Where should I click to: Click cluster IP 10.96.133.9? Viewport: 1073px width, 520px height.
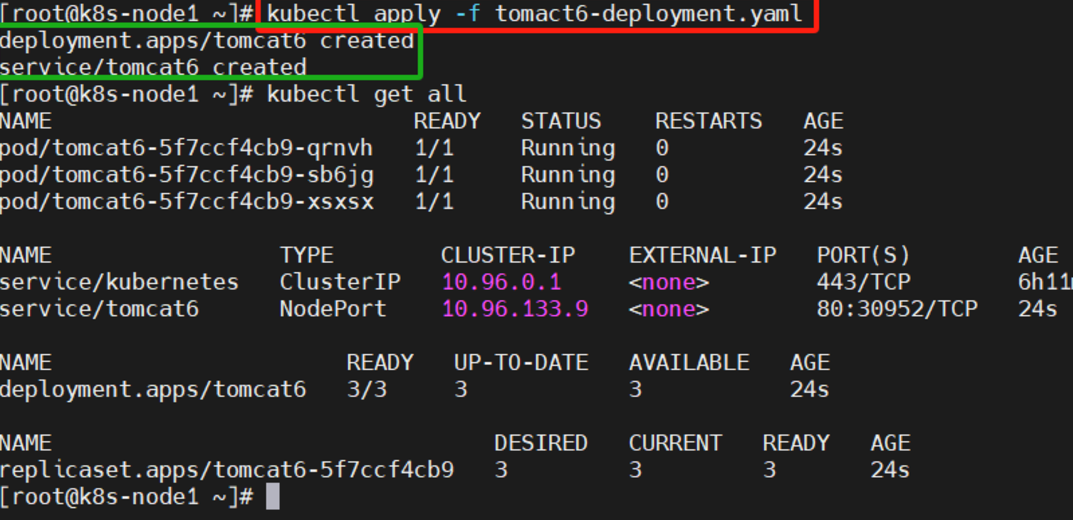515,309
